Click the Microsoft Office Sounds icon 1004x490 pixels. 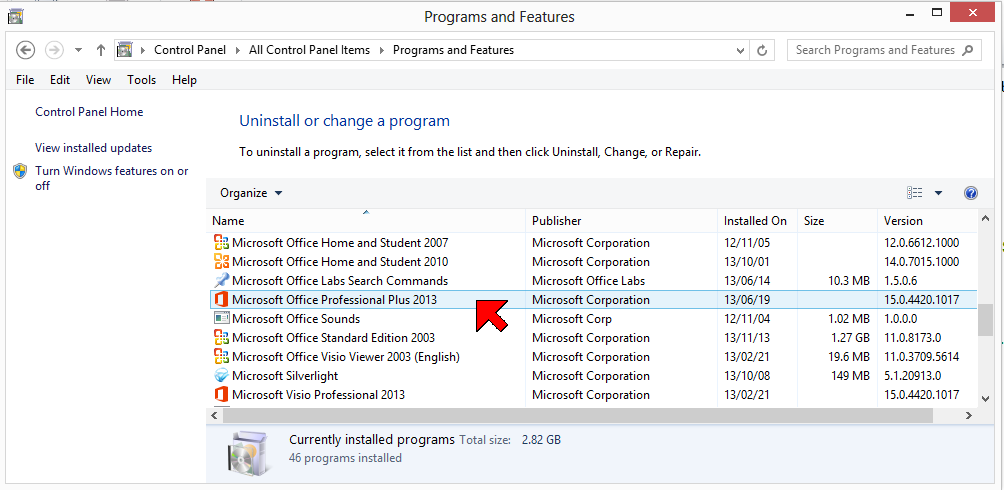[x=222, y=319]
